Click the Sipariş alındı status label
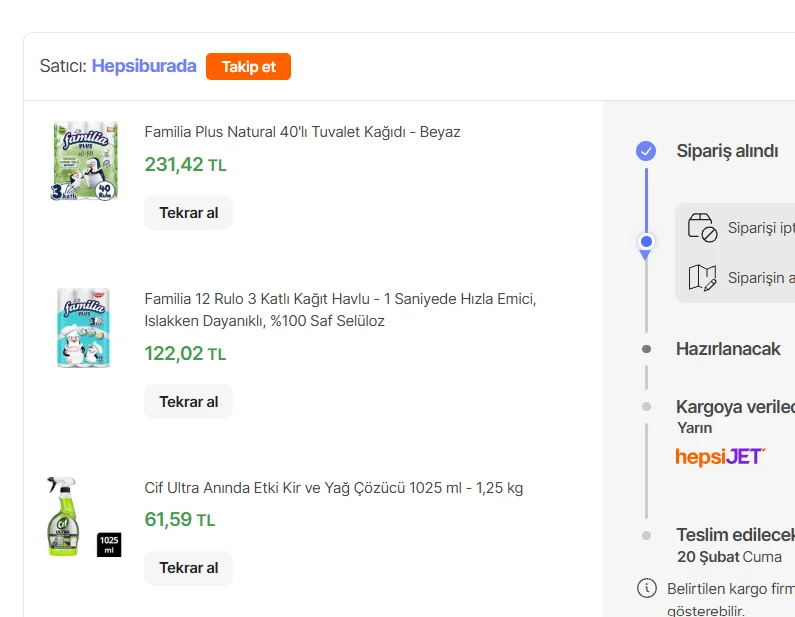Image resolution: width=795 pixels, height=617 pixels. [727, 151]
